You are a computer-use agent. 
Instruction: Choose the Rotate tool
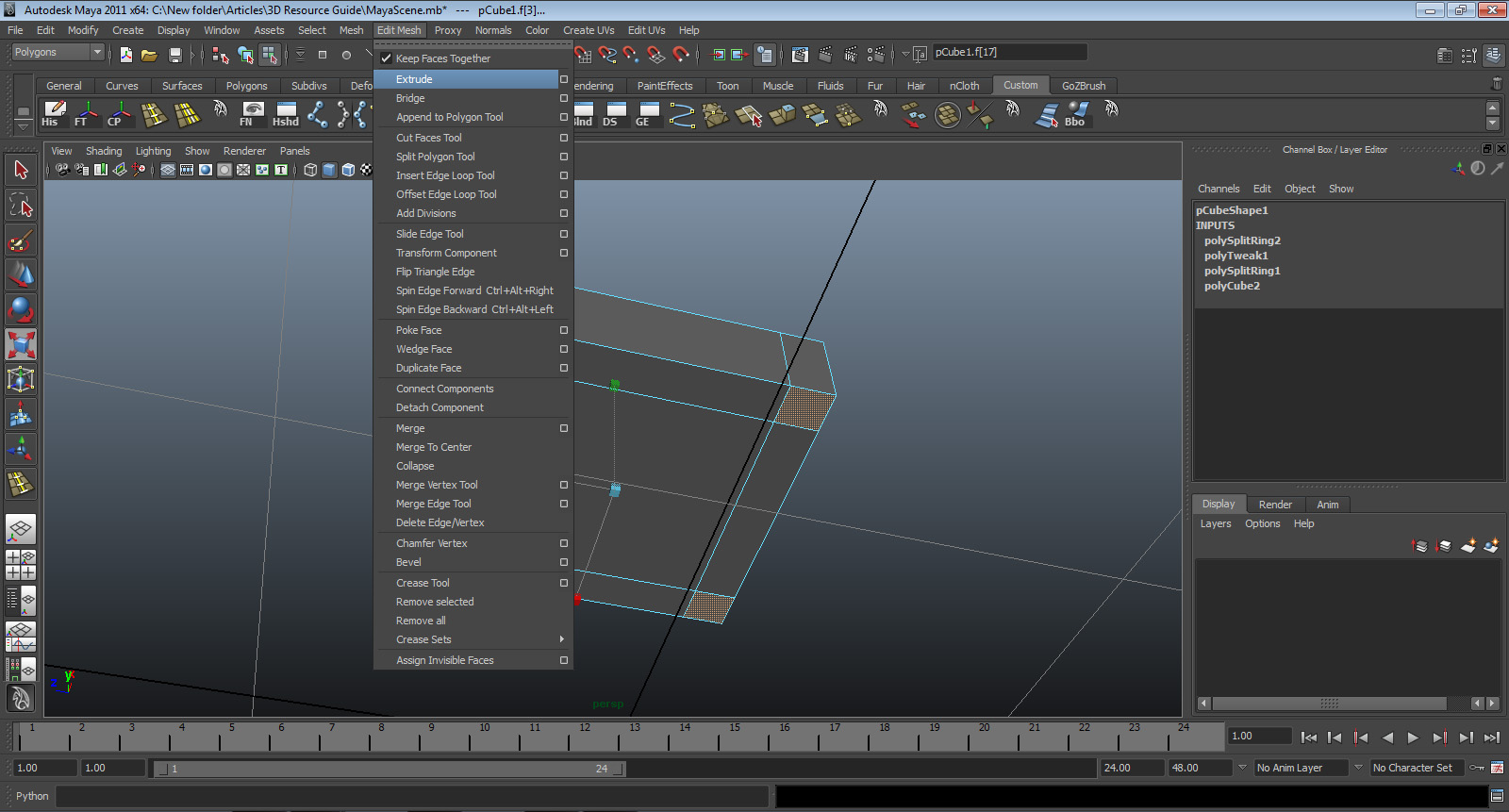pyautogui.click(x=21, y=309)
